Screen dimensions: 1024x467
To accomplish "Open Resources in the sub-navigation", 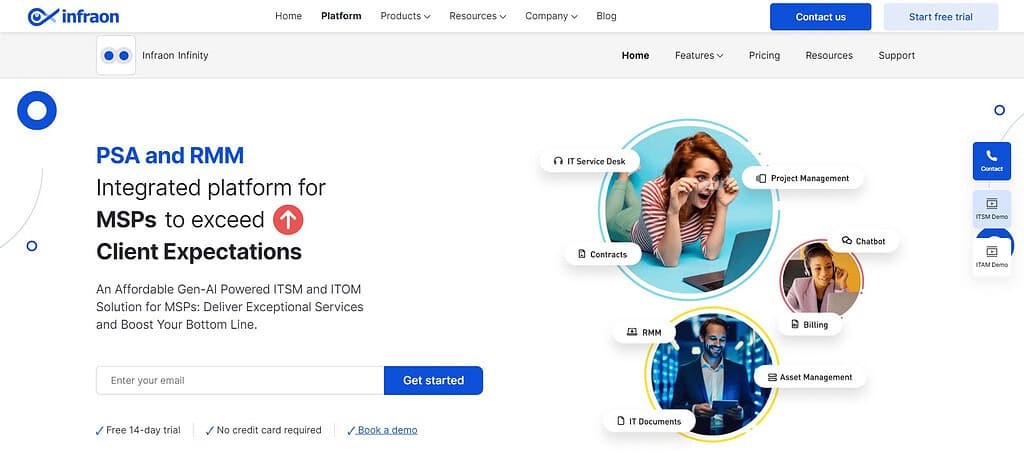I will pos(829,56).
